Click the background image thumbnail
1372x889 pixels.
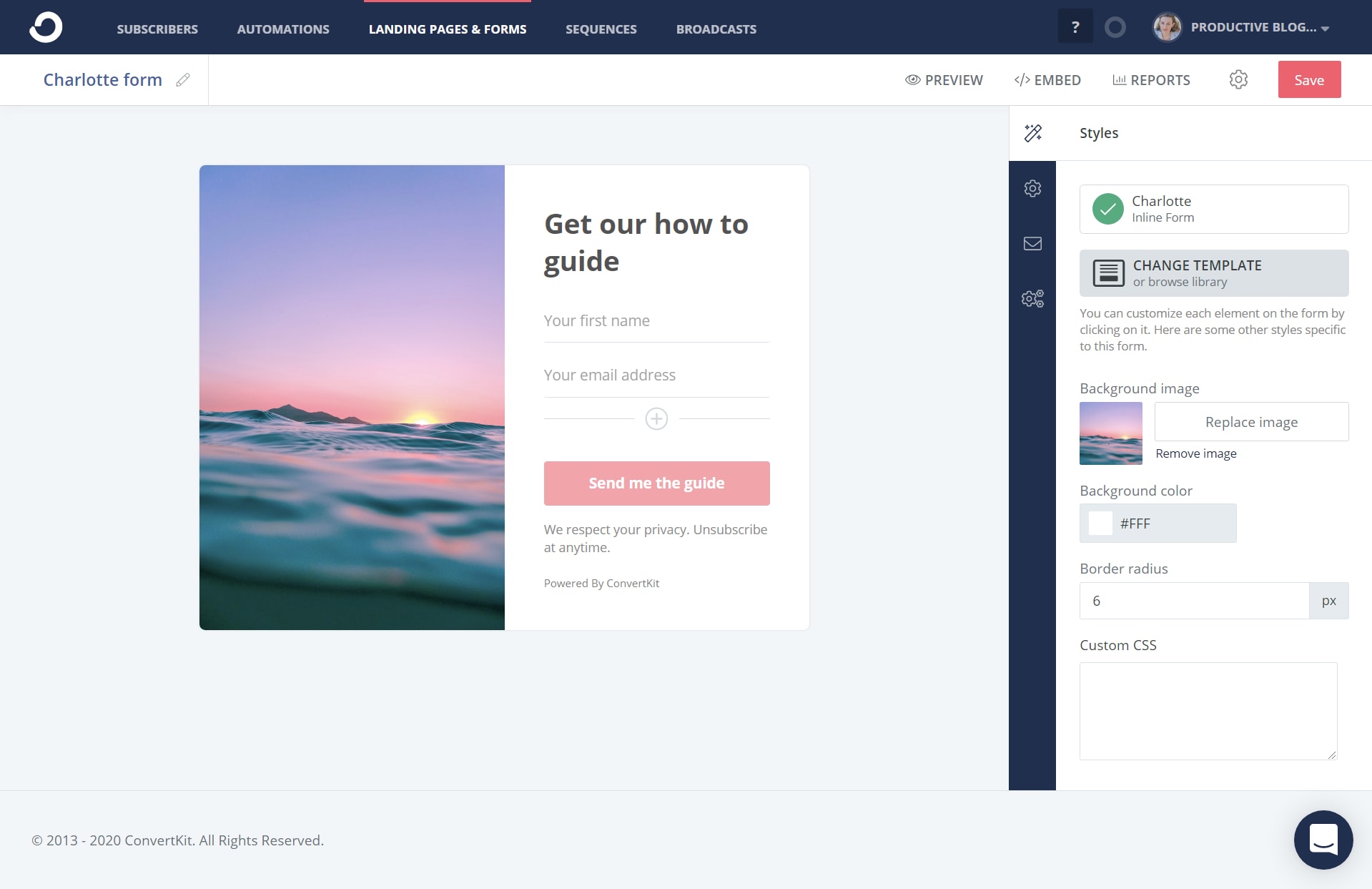click(x=1110, y=433)
